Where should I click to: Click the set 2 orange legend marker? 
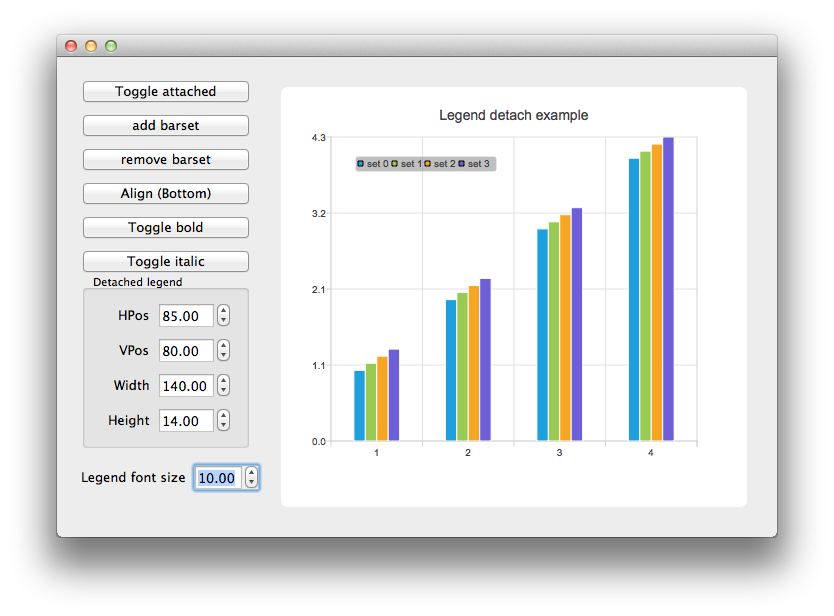click(428, 163)
